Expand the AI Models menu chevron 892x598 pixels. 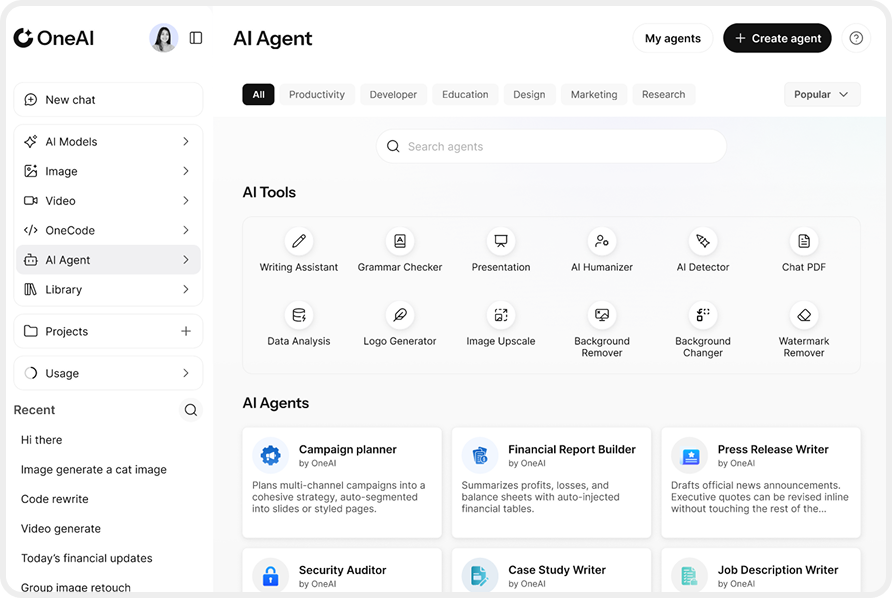[186, 142]
